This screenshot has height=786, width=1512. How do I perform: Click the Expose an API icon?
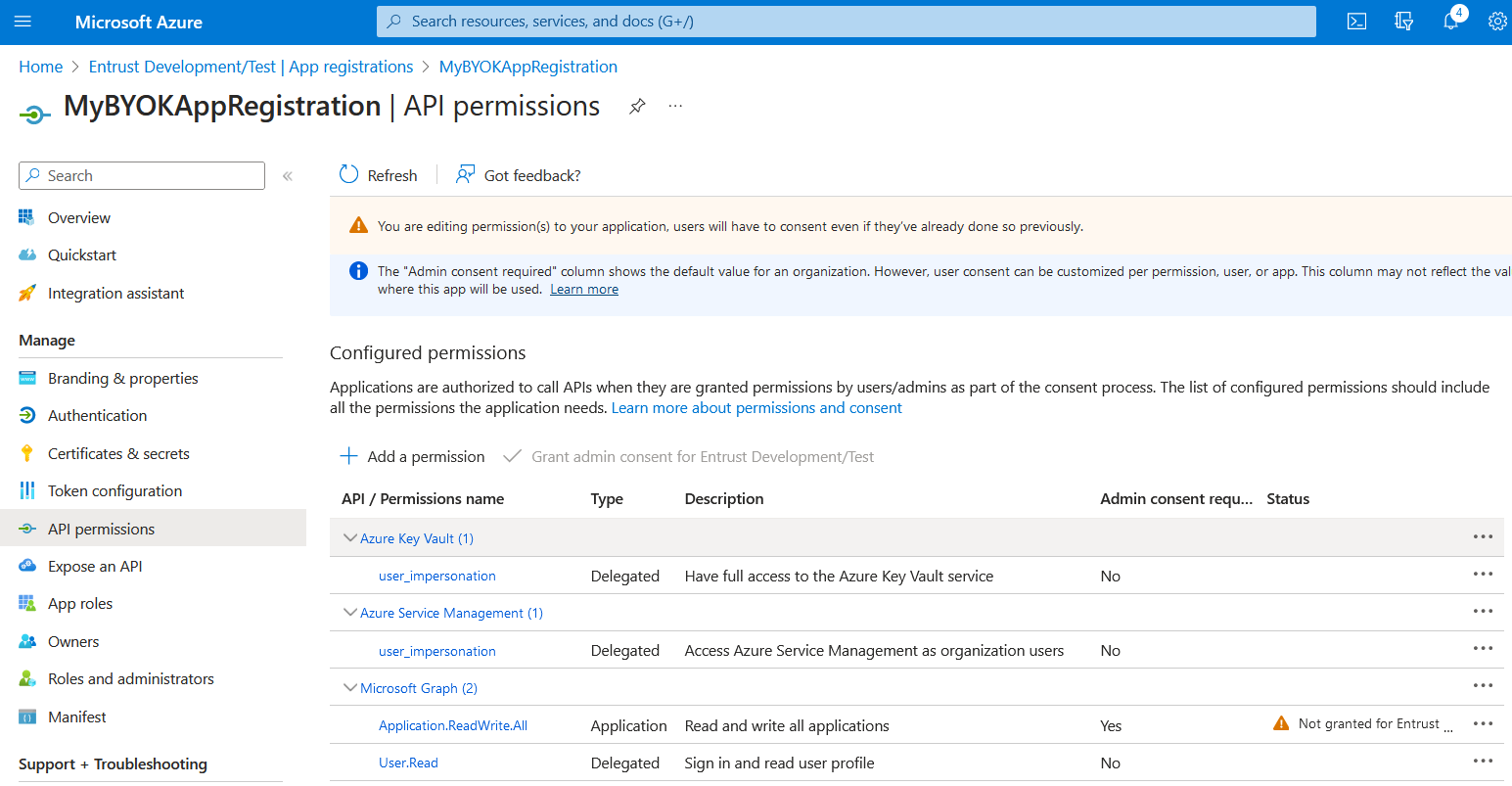pos(27,566)
